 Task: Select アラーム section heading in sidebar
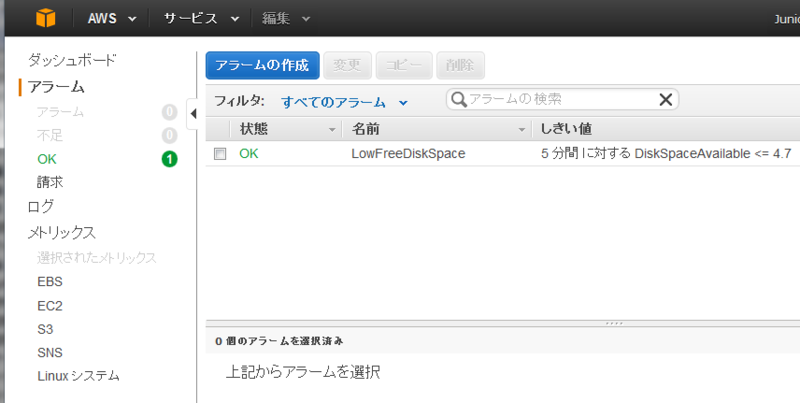coord(56,87)
